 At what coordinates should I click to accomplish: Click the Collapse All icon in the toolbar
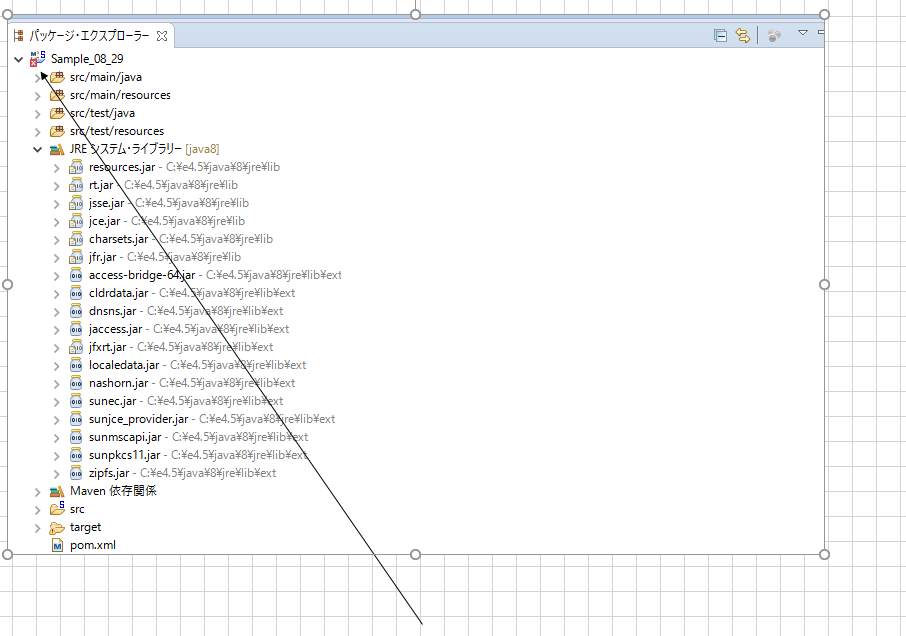click(x=720, y=33)
